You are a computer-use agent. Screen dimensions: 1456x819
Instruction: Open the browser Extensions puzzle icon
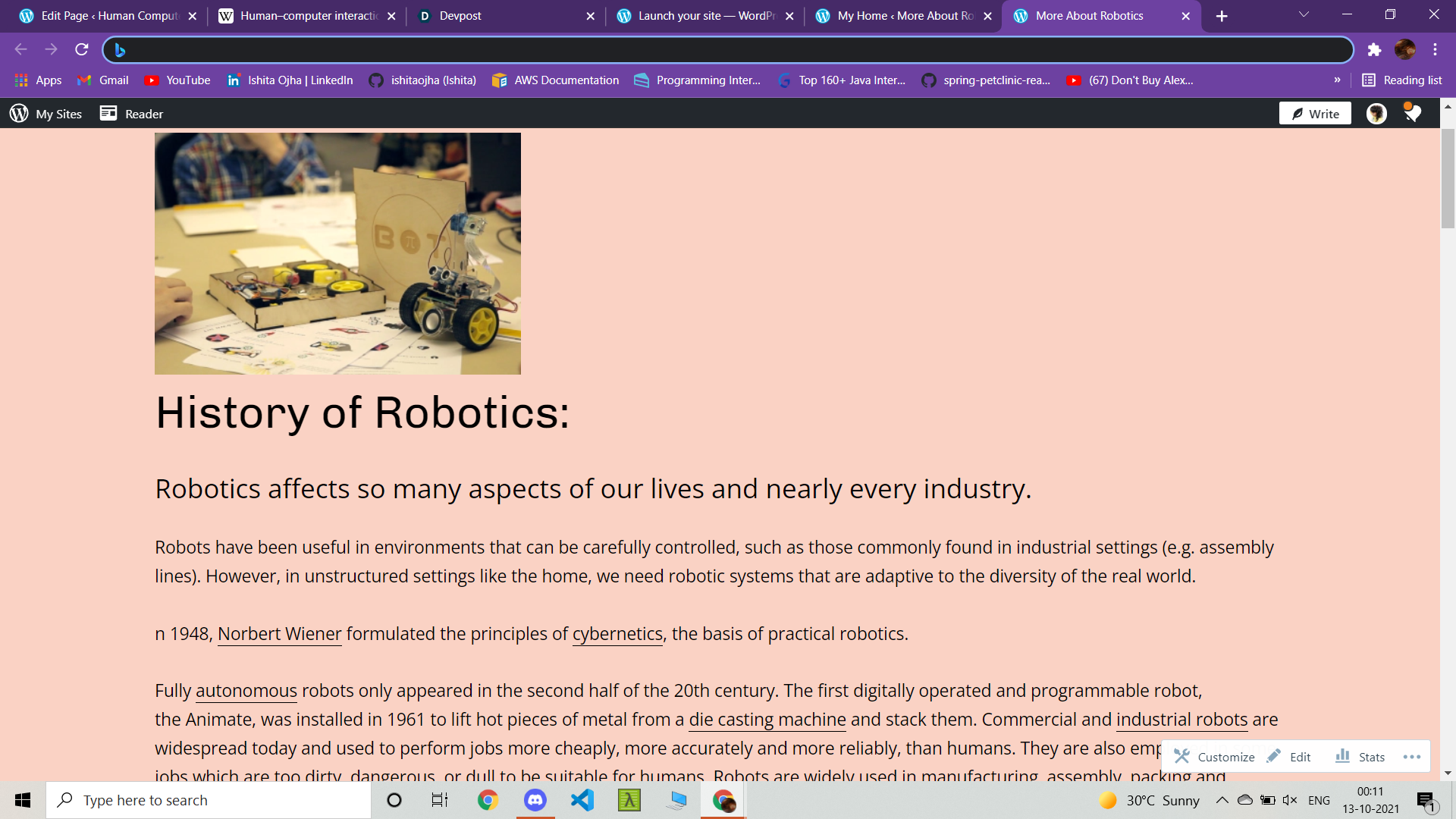tap(1374, 50)
